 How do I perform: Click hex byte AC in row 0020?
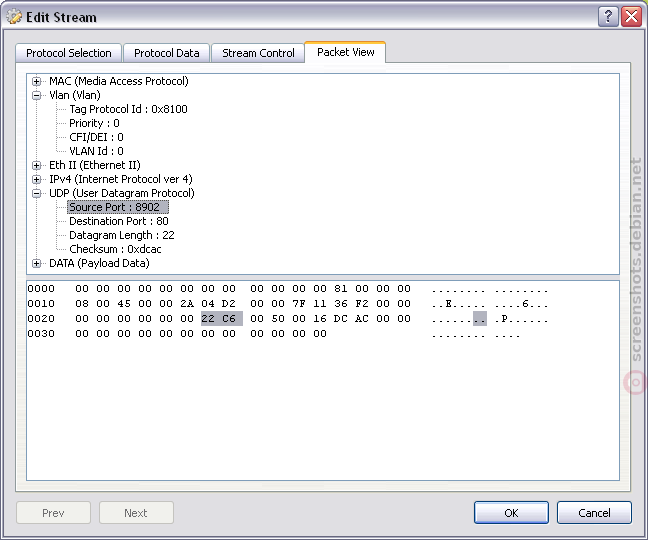(x=362, y=319)
